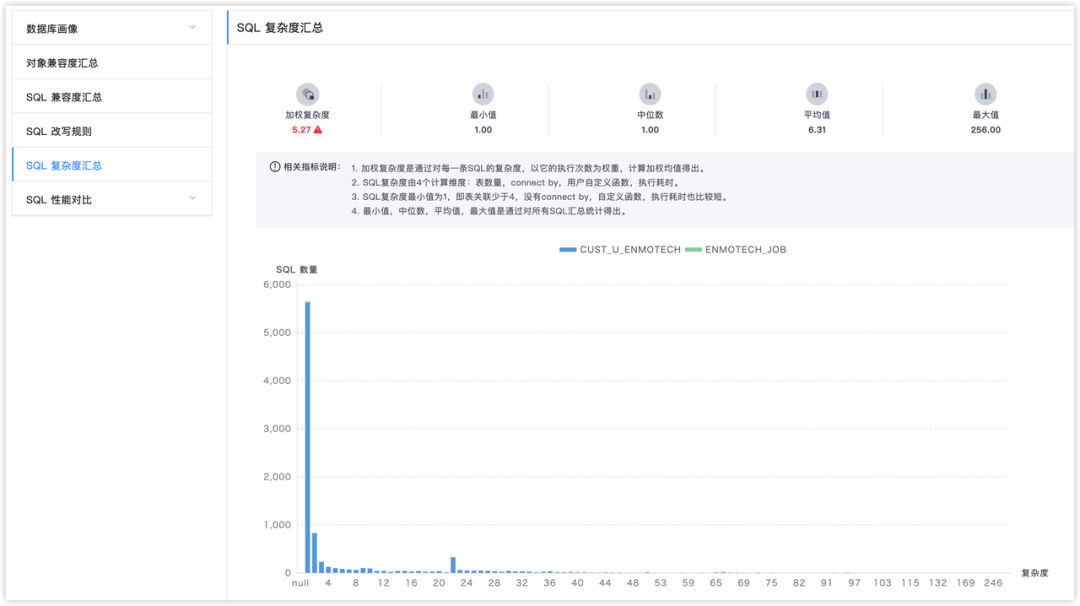Click explanation line 1 about 加权均值
Image resolution: width=1080 pixels, height=606 pixels.
point(529,168)
